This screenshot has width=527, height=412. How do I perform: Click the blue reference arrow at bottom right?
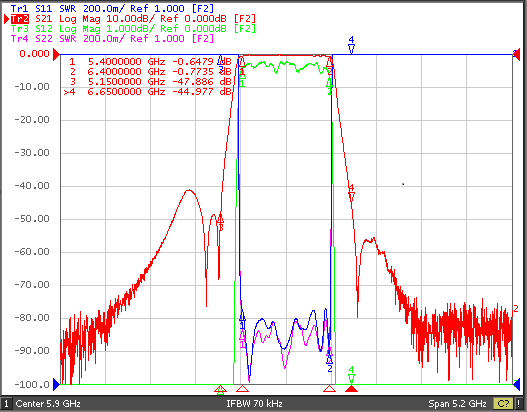pos(516,384)
